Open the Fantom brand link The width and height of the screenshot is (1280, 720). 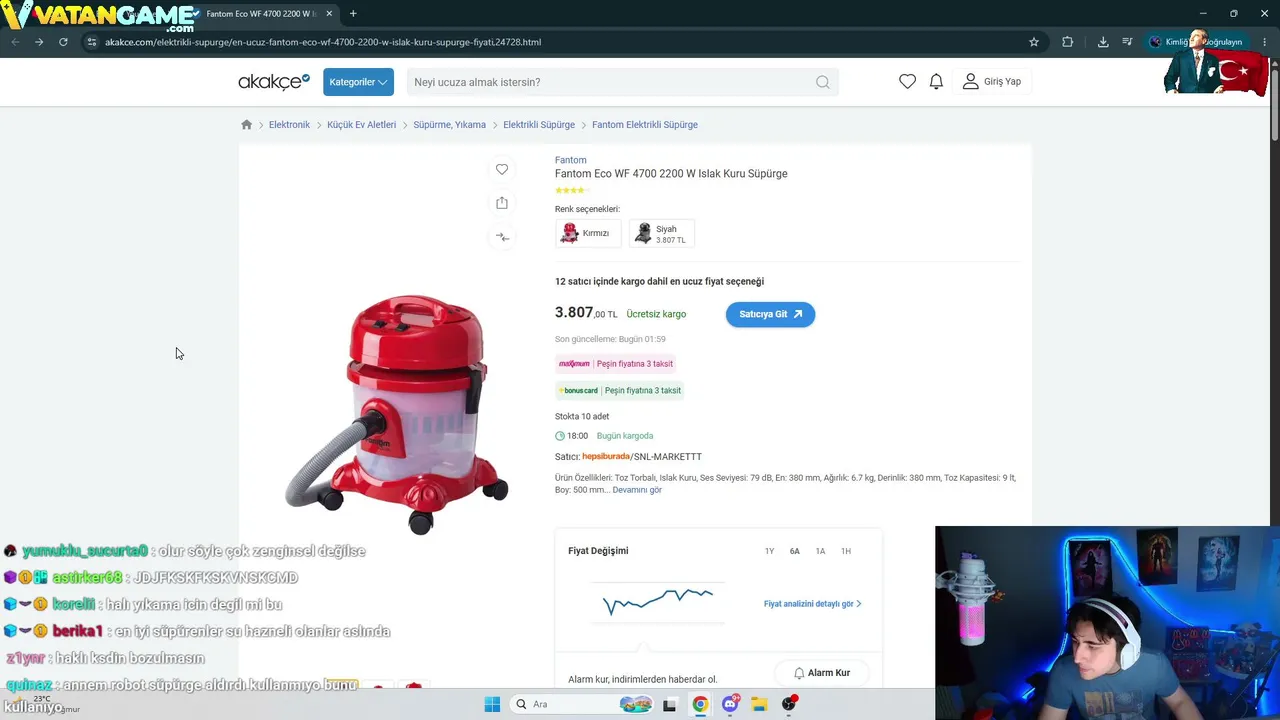[571, 160]
